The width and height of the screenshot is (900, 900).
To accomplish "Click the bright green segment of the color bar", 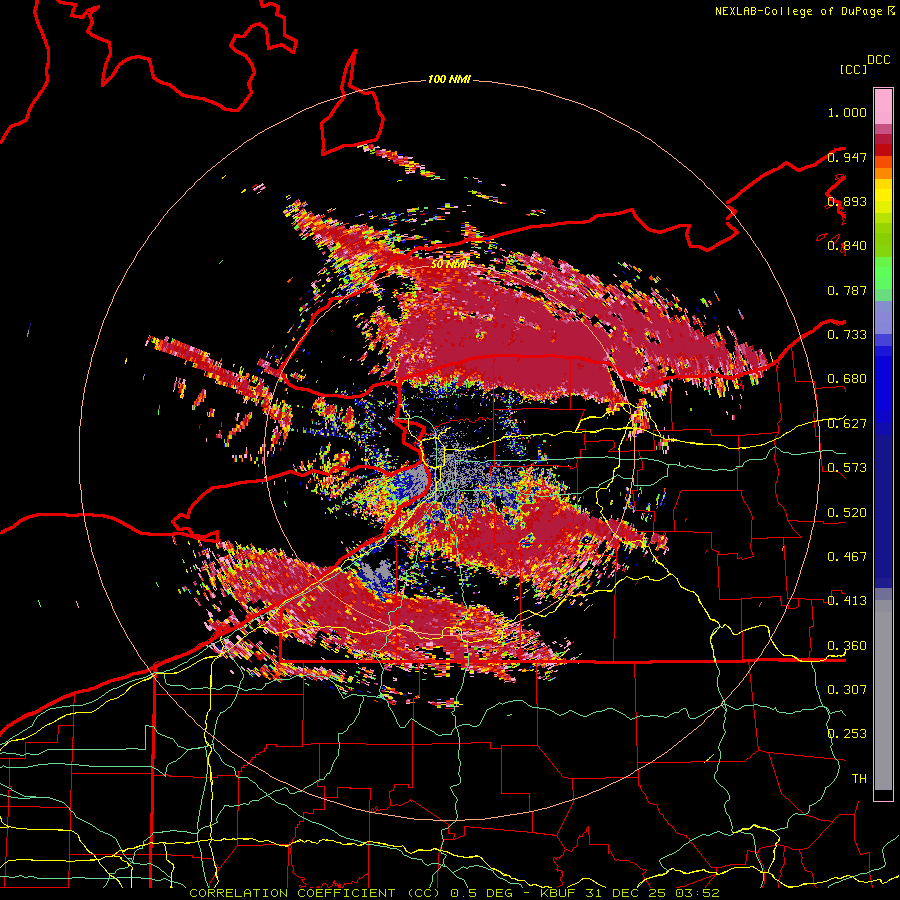I will [x=883, y=273].
